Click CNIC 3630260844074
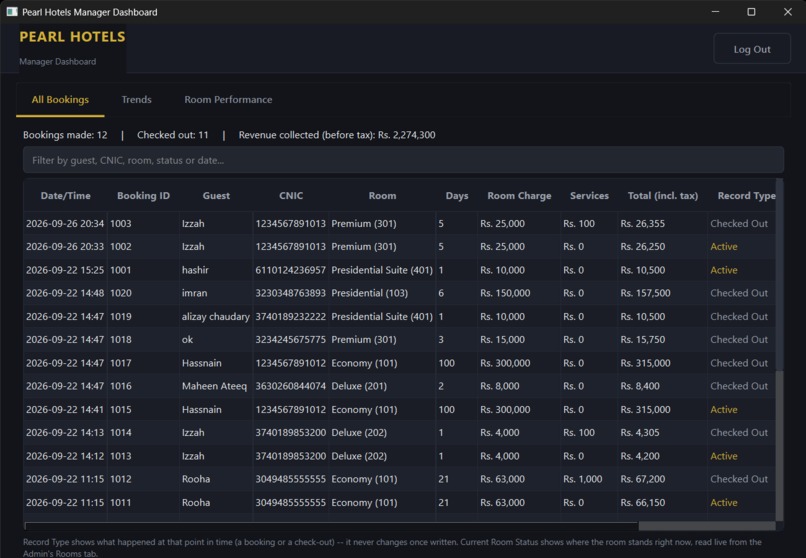806x558 pixels. (290, 386)
